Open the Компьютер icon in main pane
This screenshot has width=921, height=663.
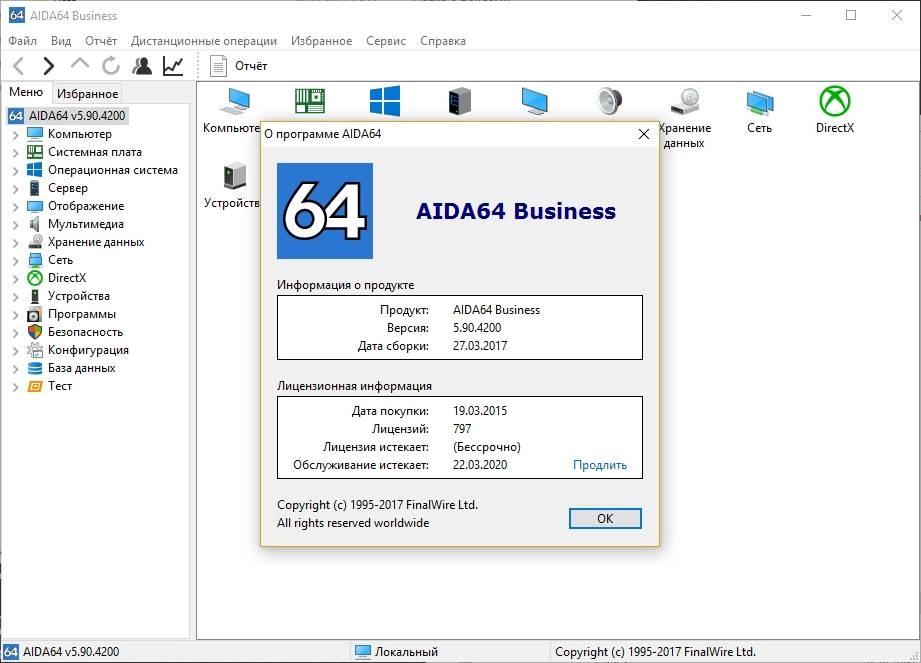234,101
